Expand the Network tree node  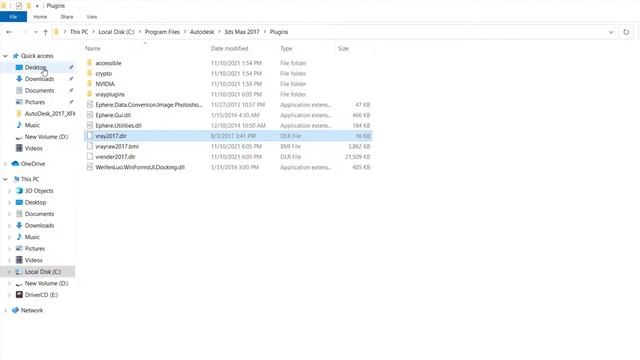pyautogui.click(x=5, y=311)
